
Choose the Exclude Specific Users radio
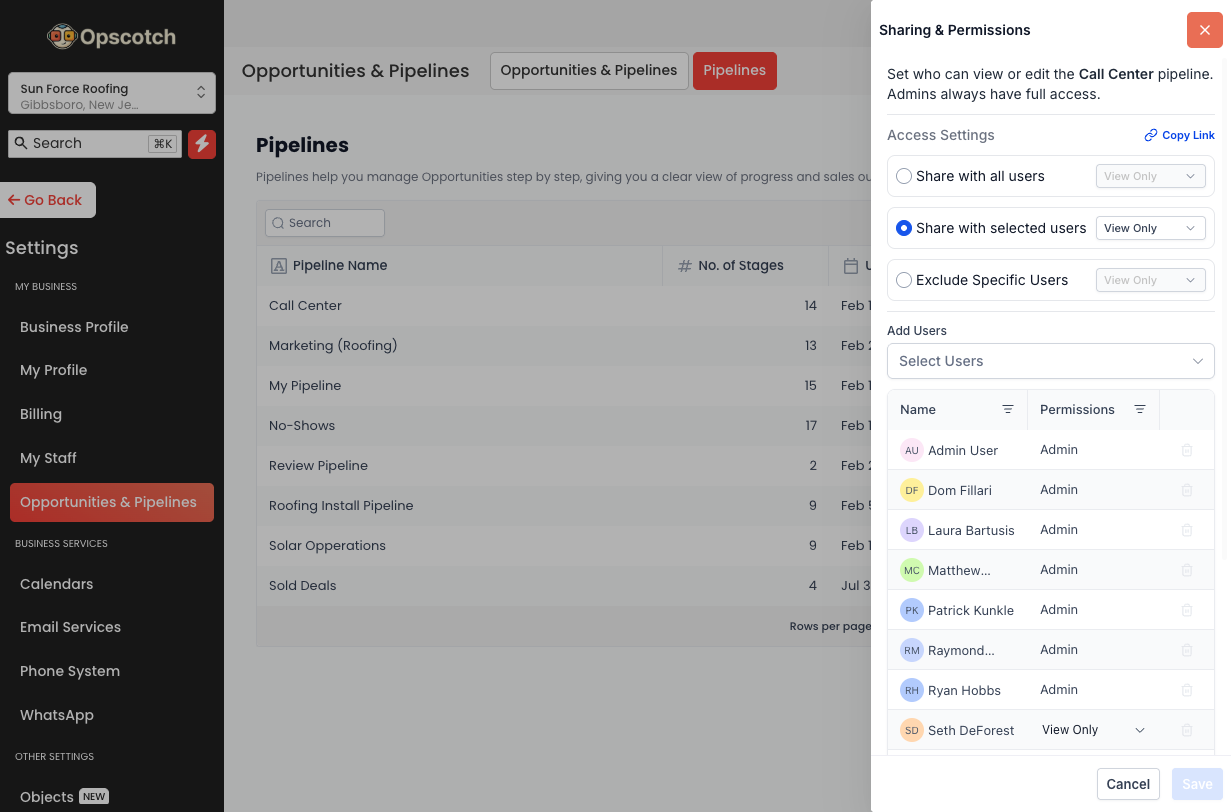(904, 280)
